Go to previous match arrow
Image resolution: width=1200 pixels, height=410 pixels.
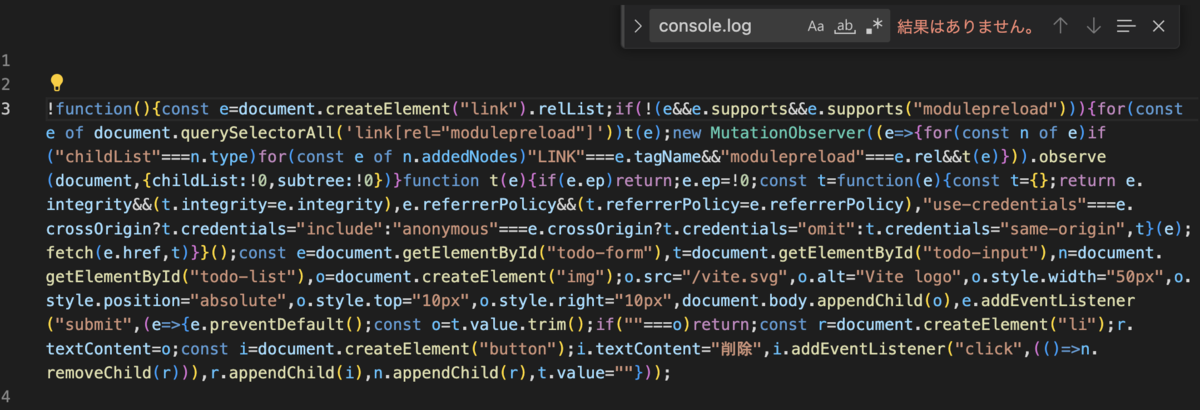1059,26
